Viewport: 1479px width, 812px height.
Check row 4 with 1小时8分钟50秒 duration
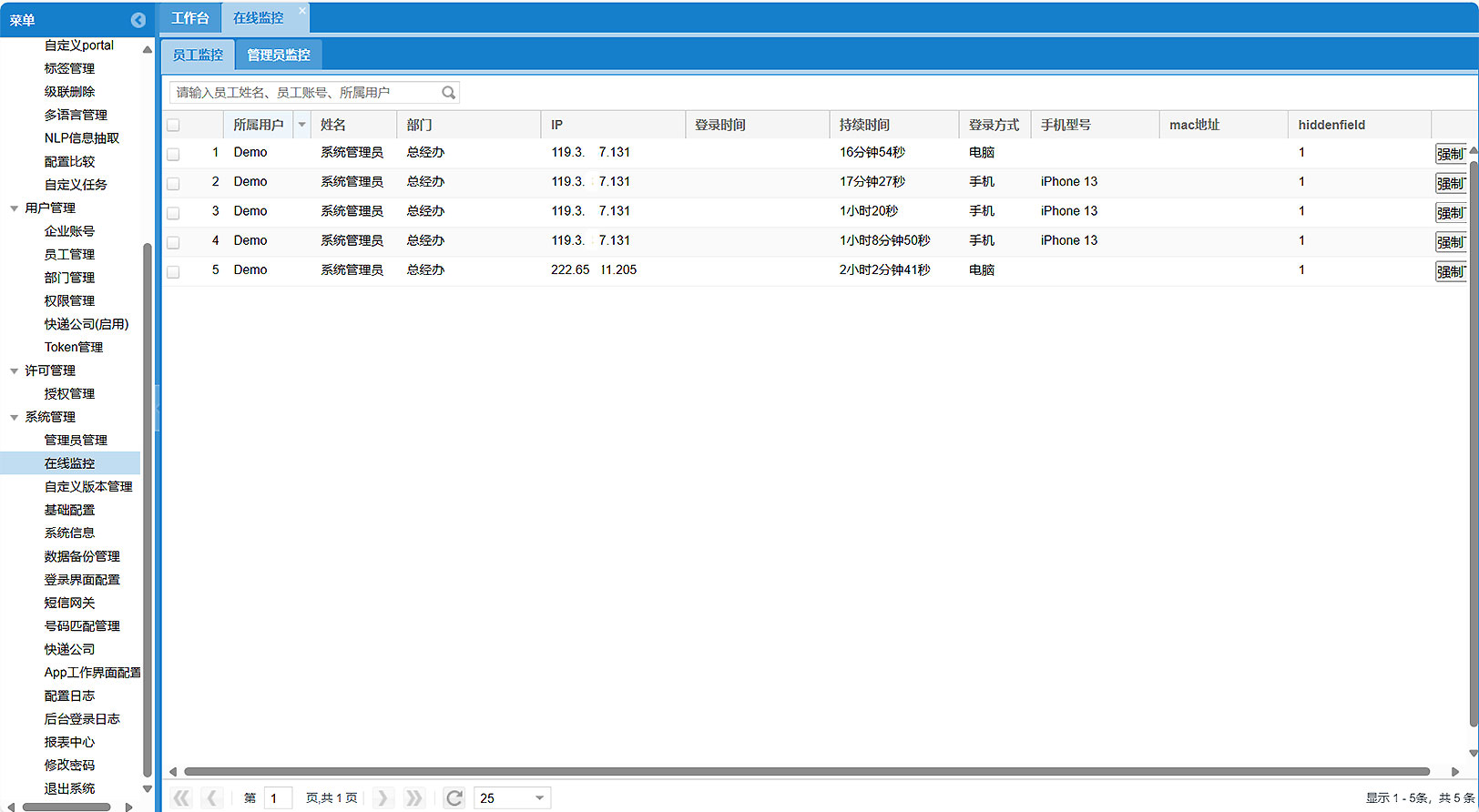(x=173, y=242)
